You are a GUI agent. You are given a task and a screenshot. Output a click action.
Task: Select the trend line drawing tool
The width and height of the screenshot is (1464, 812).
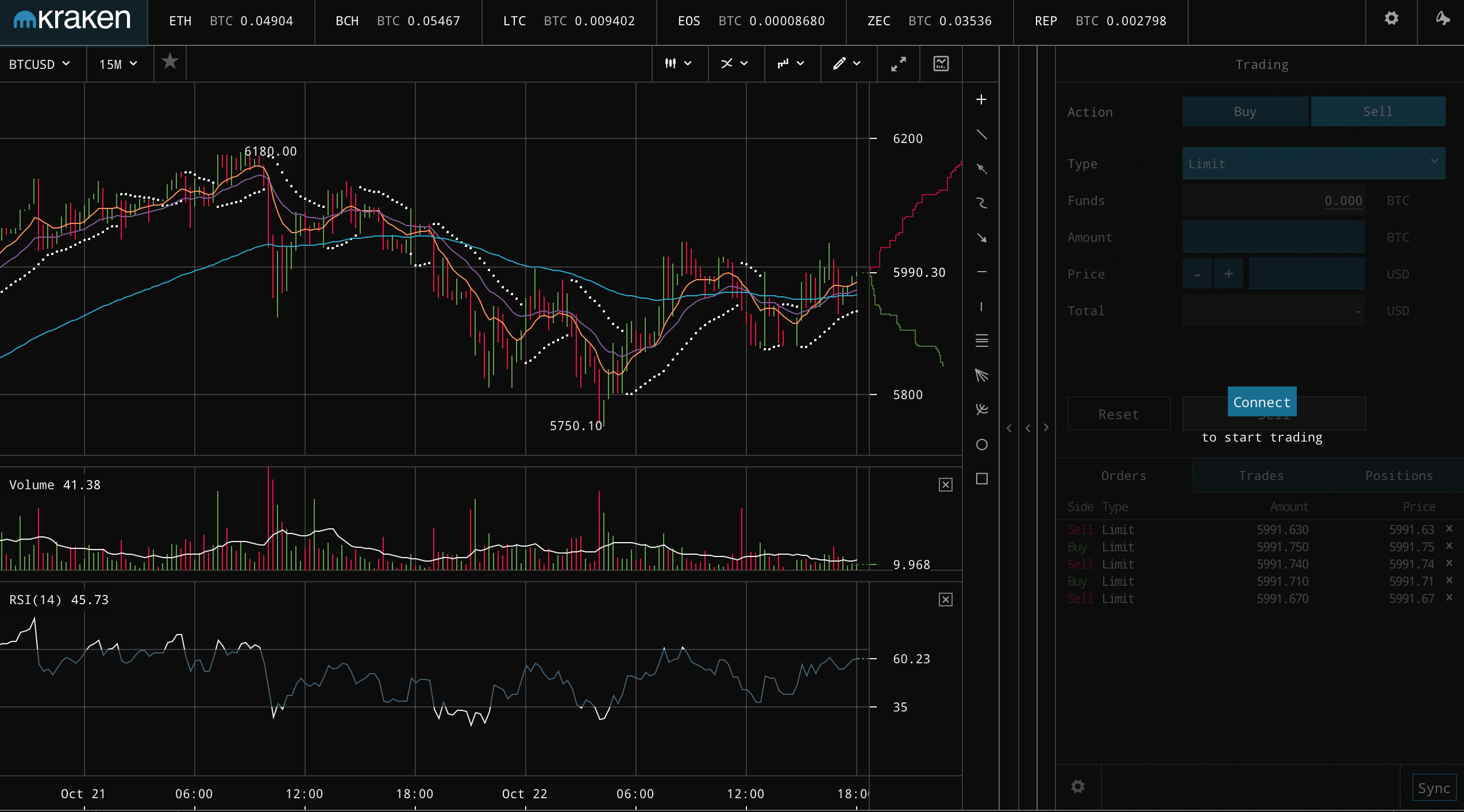point(981,135)
